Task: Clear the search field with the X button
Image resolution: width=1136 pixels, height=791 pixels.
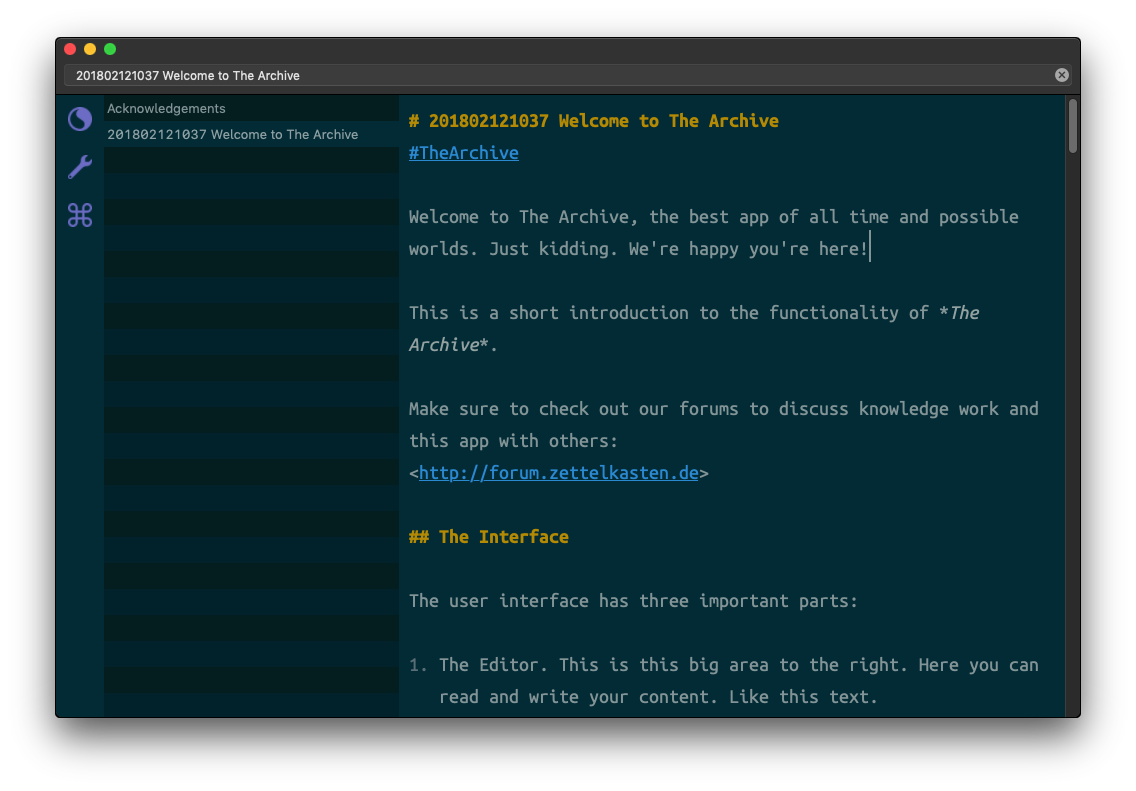Action: (x=1061, y=75)
